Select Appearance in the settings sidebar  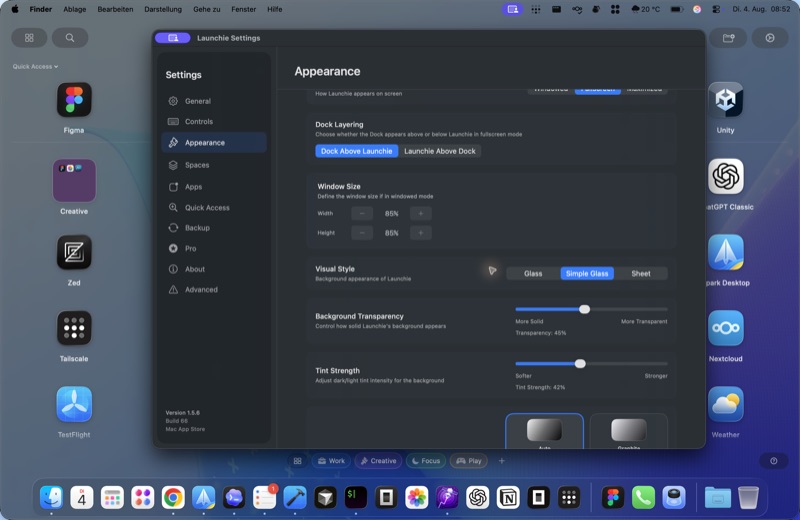coord(214,142)
